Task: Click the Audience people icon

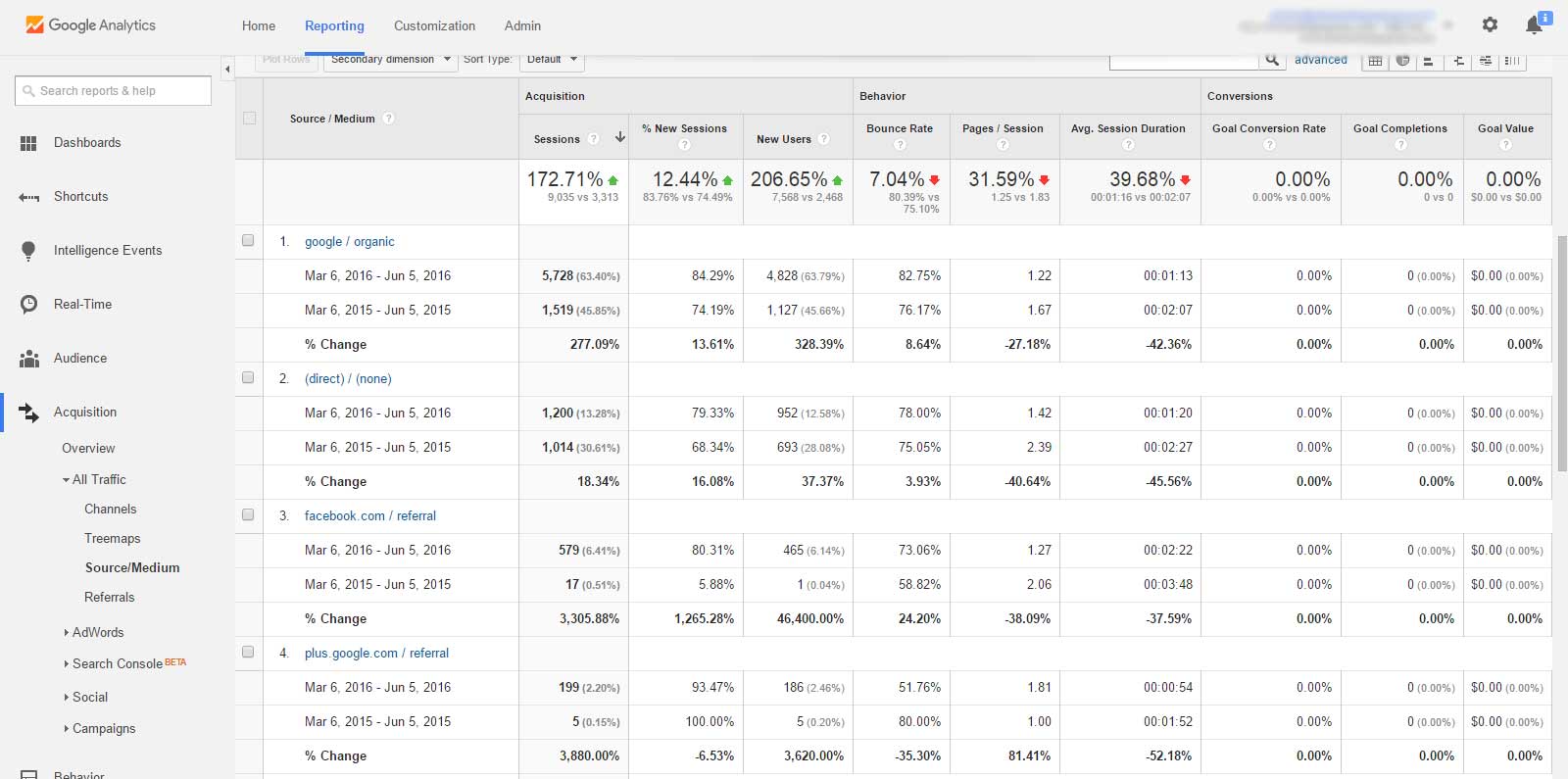Action: click(x=28, y=359)
